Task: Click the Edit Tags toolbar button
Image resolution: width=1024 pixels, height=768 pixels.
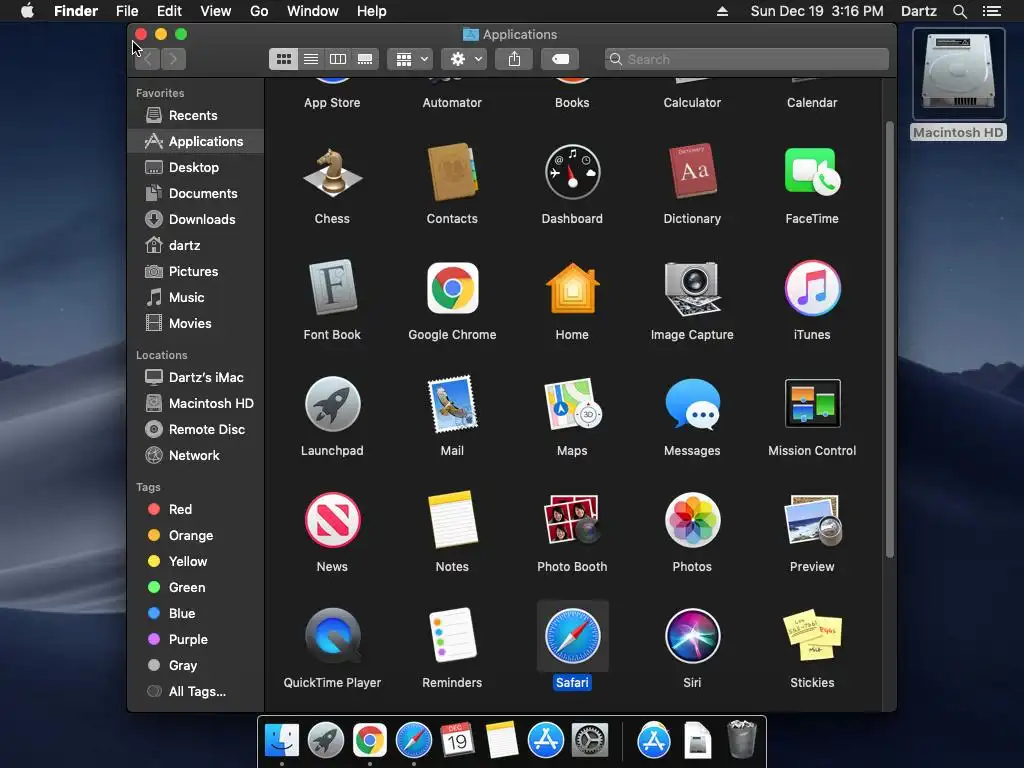Action: (x=560, y=59)
